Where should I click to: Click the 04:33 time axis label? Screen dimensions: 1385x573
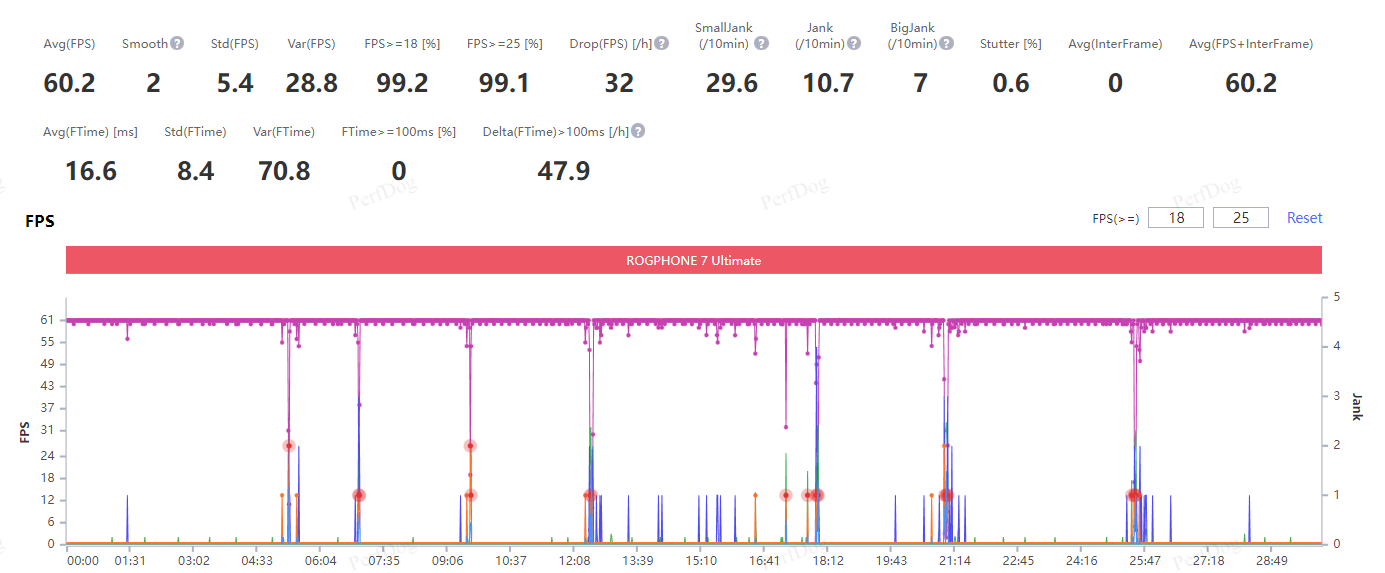[x=257, y=561]
